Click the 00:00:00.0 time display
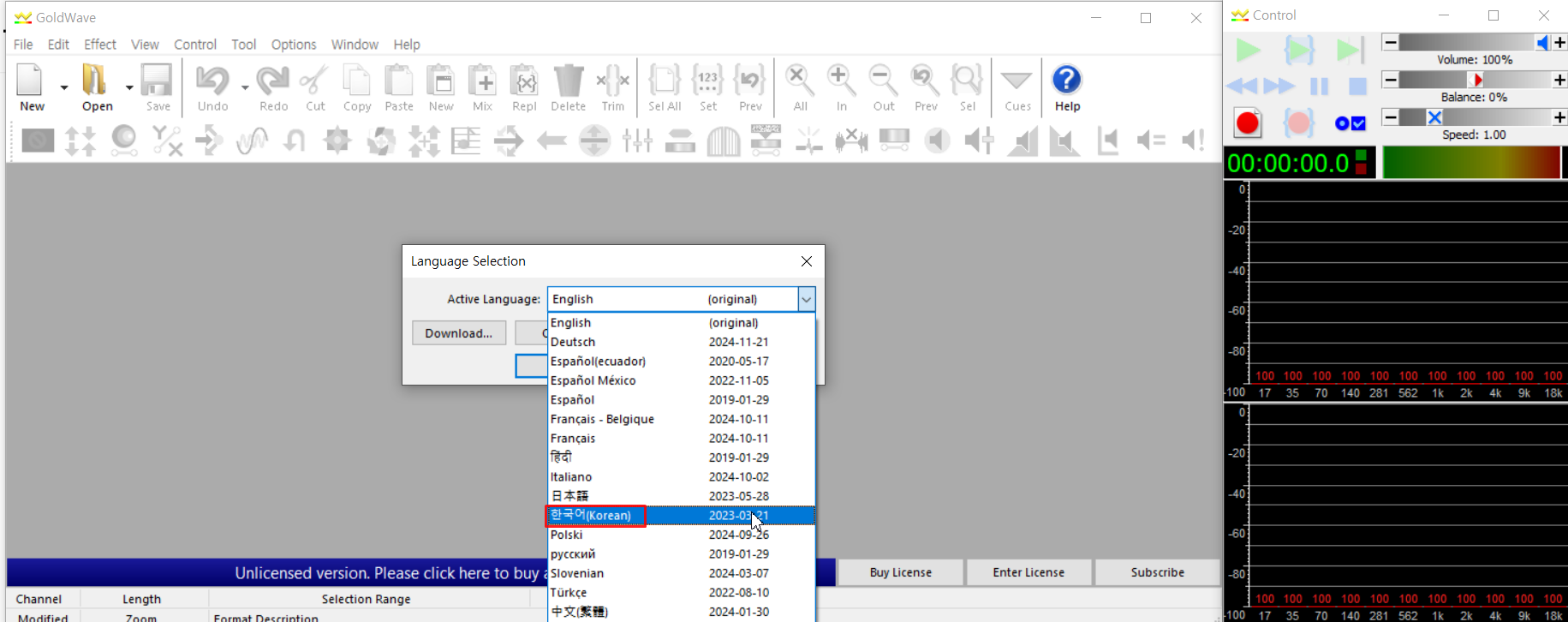This screenshot has width=1568, height=622. pyautogui.click(x=1288, y=163)
